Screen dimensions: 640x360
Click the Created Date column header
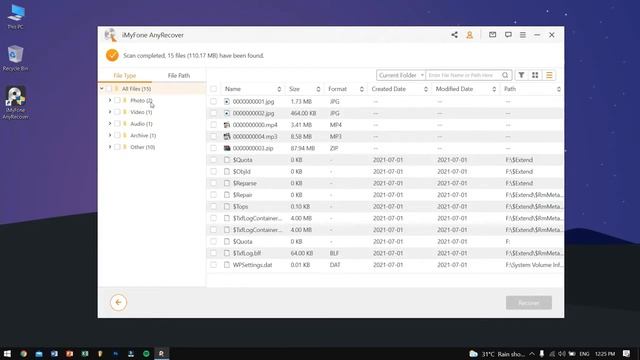(389, 89)
